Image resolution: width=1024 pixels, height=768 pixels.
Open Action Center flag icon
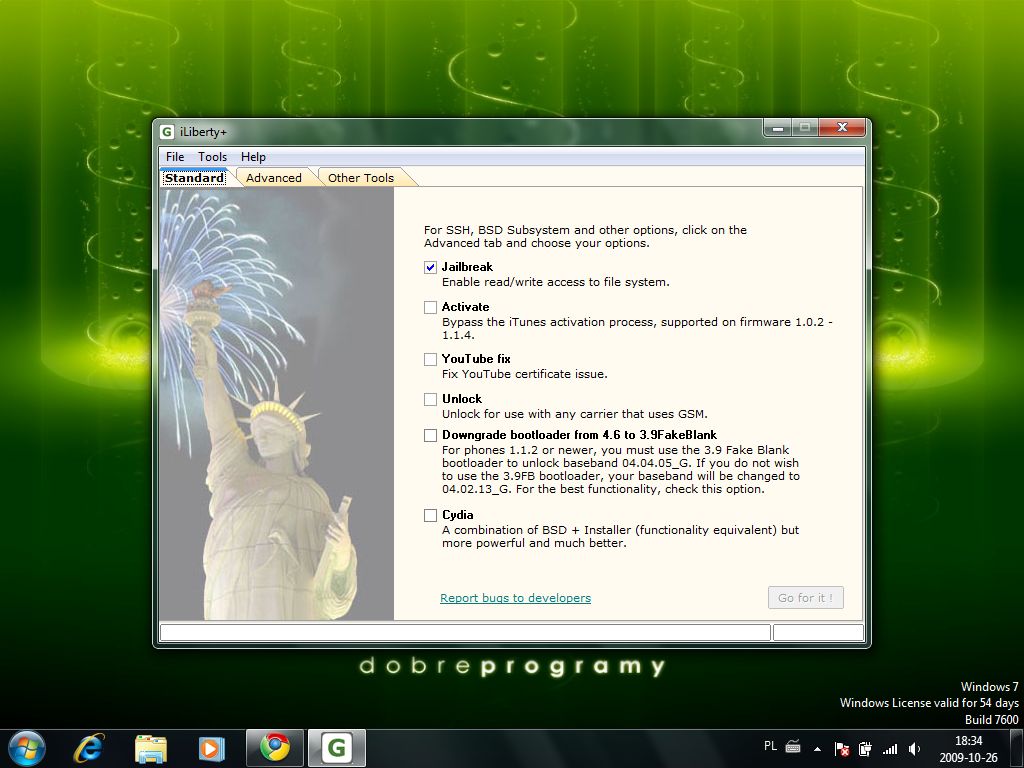(842, 749)
